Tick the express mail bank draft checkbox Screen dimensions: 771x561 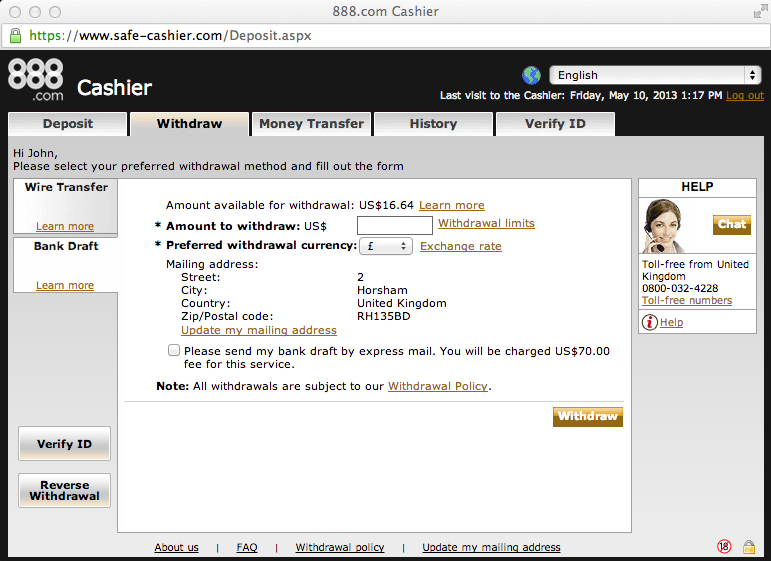174,350
